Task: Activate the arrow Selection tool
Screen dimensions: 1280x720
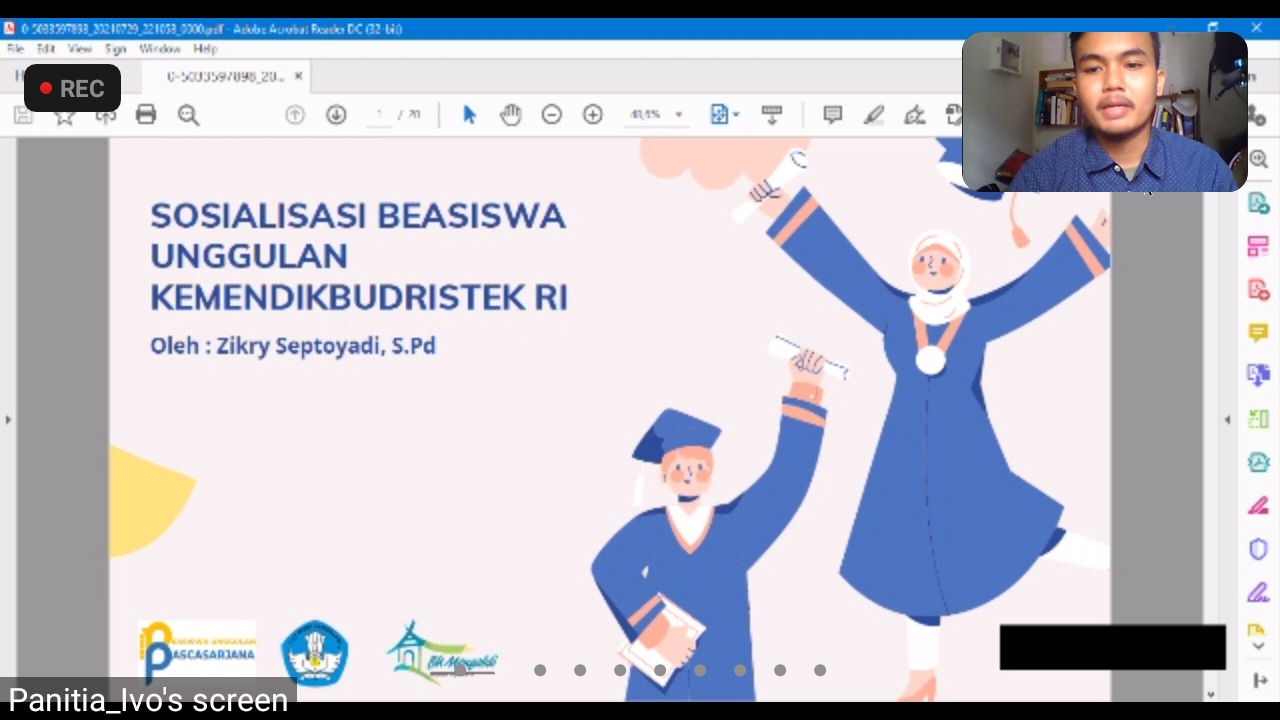Action: point(469,115)
